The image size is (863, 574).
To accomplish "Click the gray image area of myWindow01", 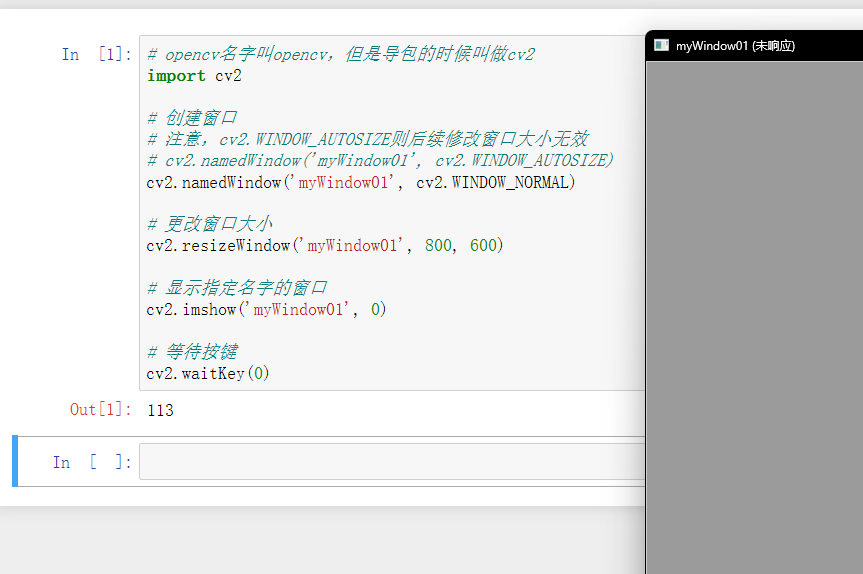I will coord(755,318).
